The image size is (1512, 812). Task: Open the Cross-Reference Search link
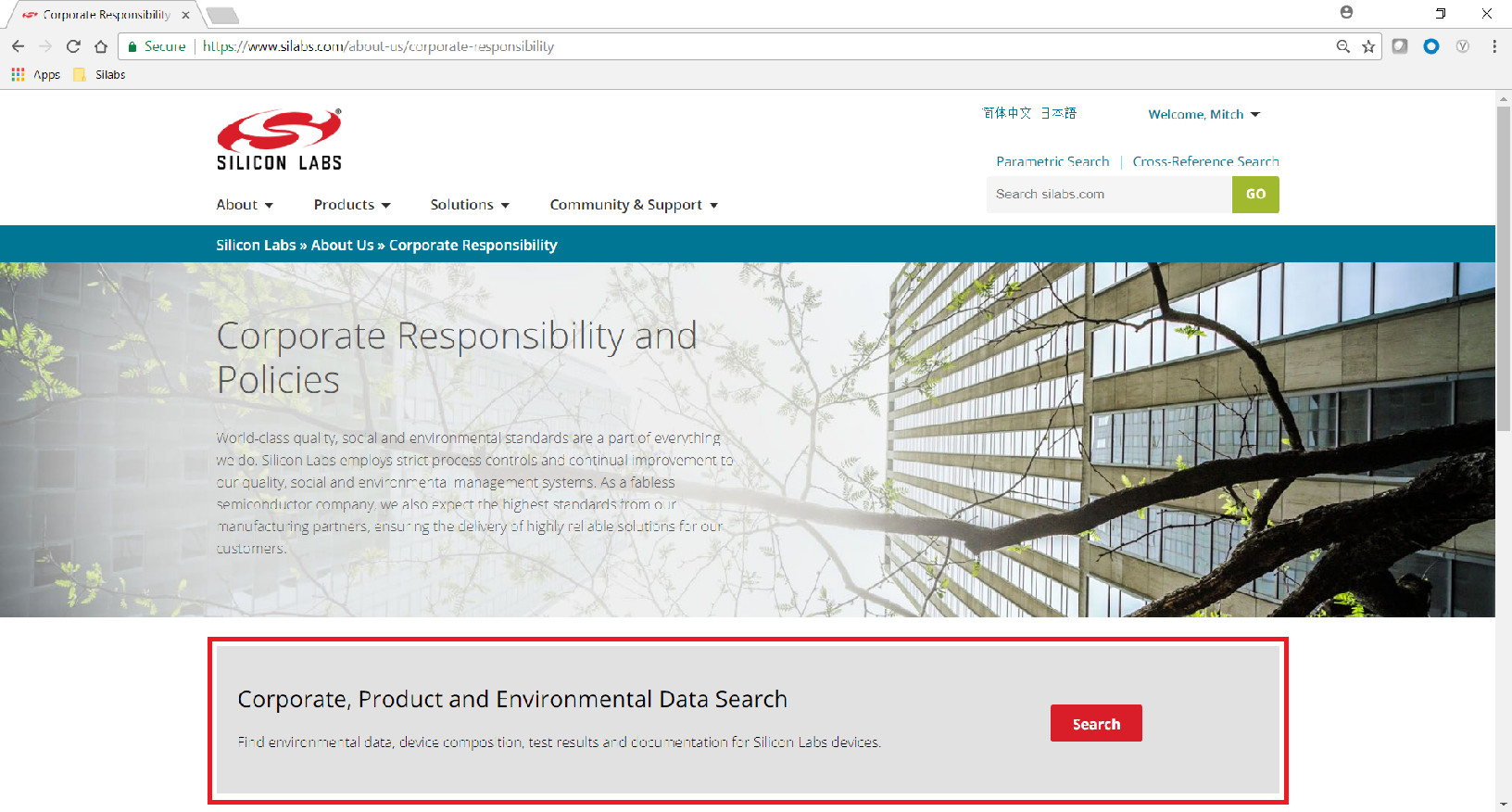[x=1205, y=161]
